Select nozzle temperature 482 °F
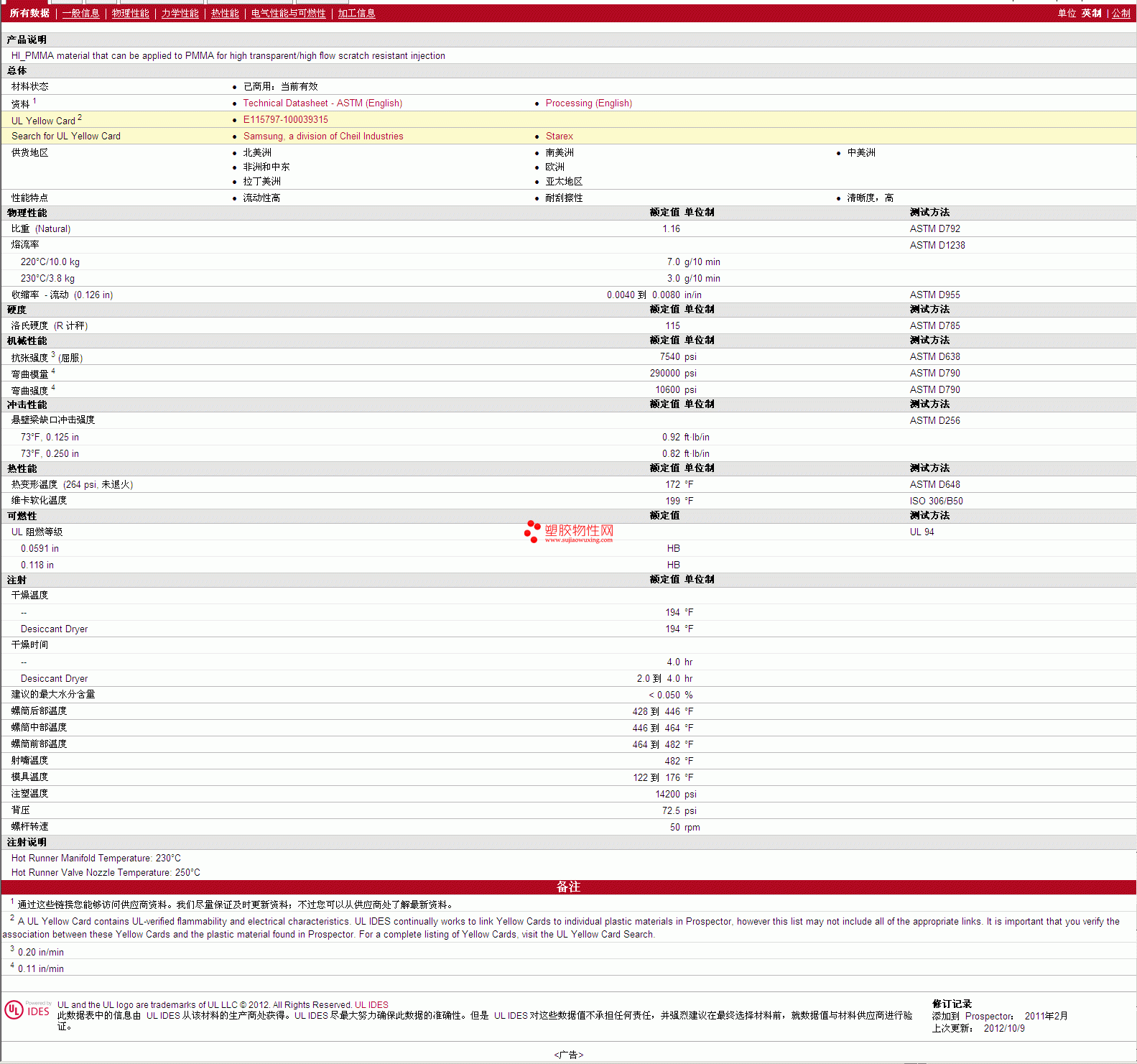This screenshot has width=1137, height=1064. point(679,761)
